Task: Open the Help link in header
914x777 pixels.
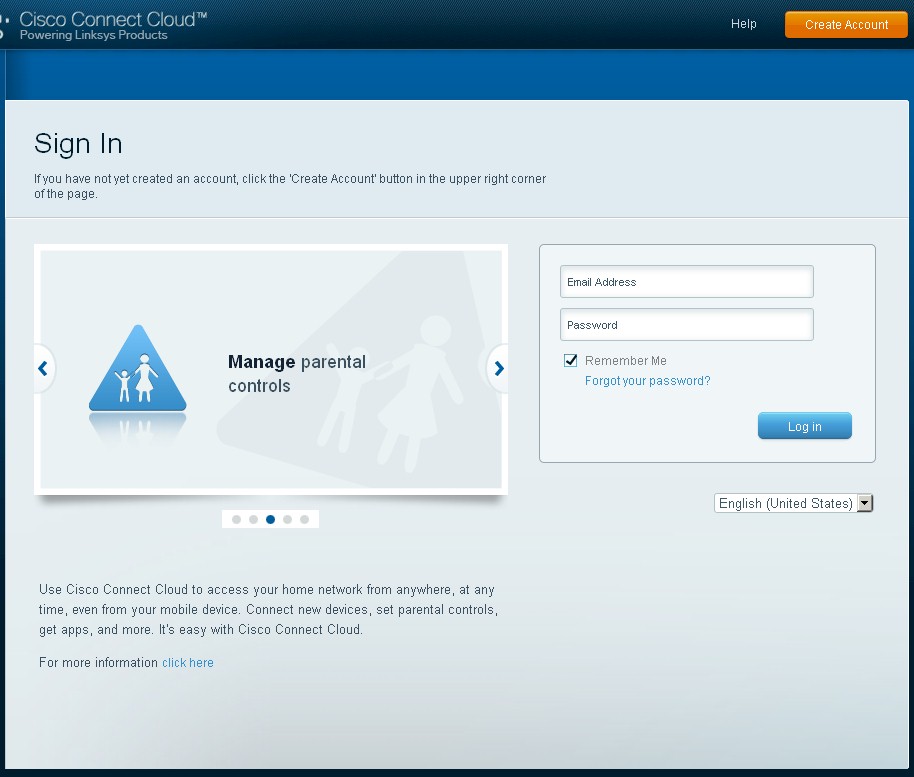Action: [743, 24]
